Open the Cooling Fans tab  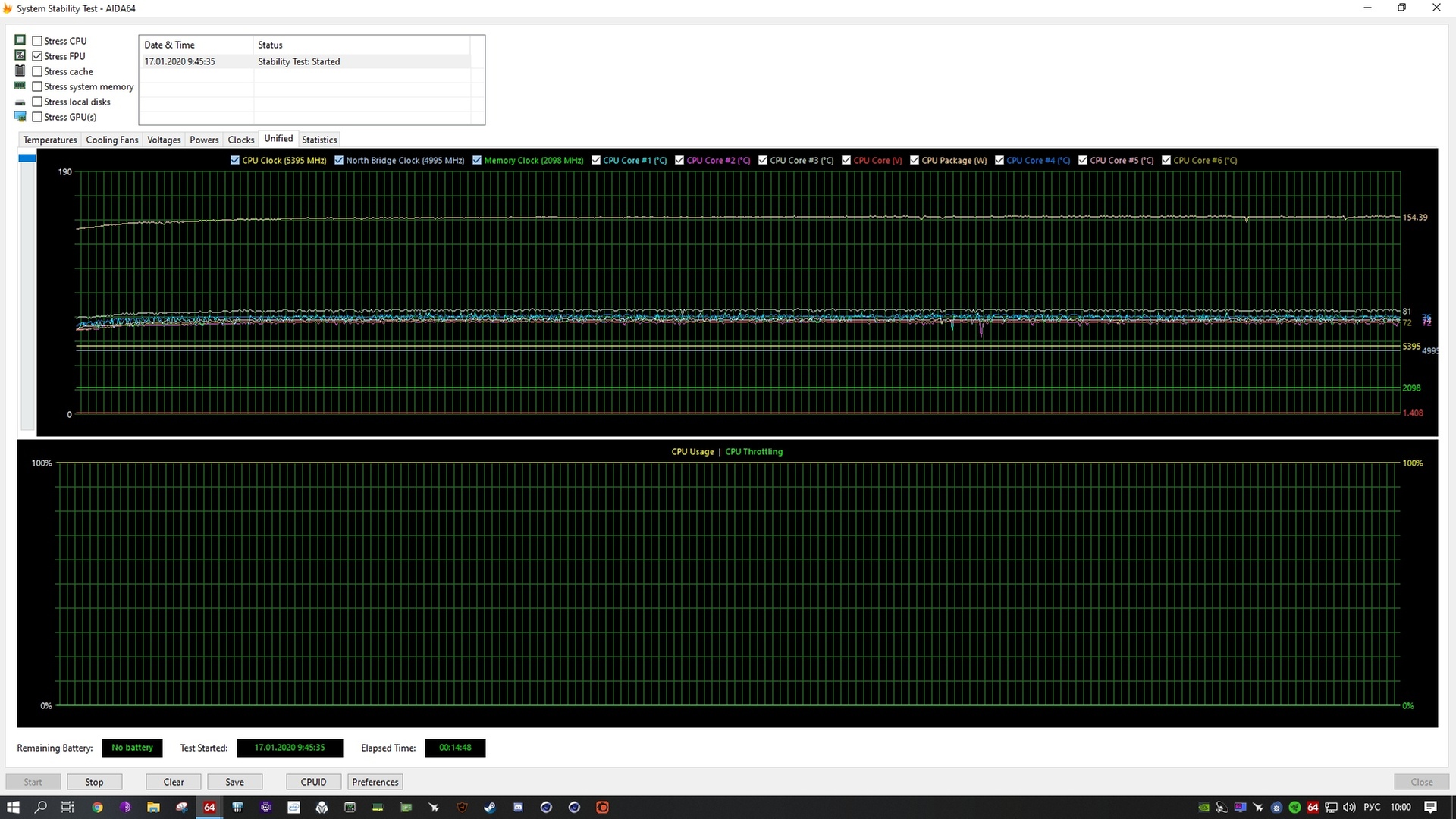pyautogui.click(x=112, y=140)
